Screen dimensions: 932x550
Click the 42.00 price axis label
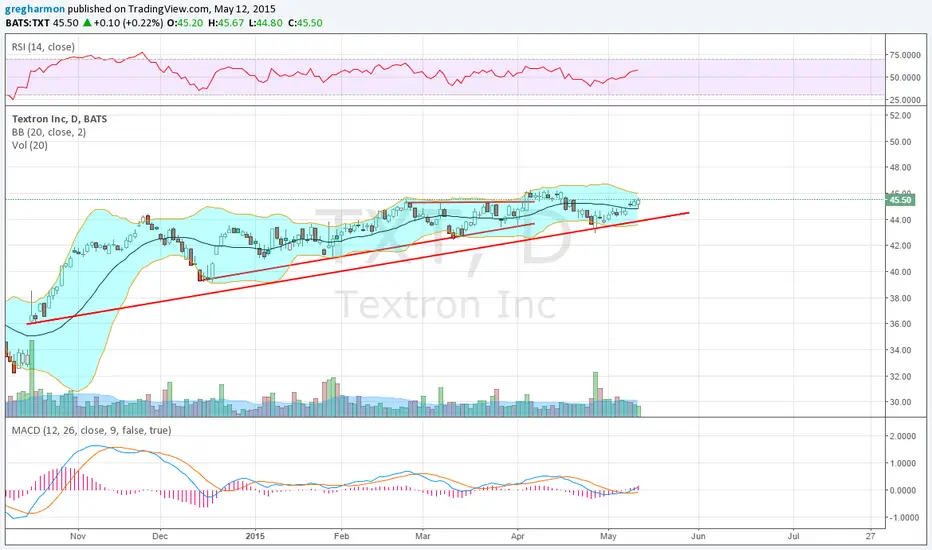coord(900,246)
